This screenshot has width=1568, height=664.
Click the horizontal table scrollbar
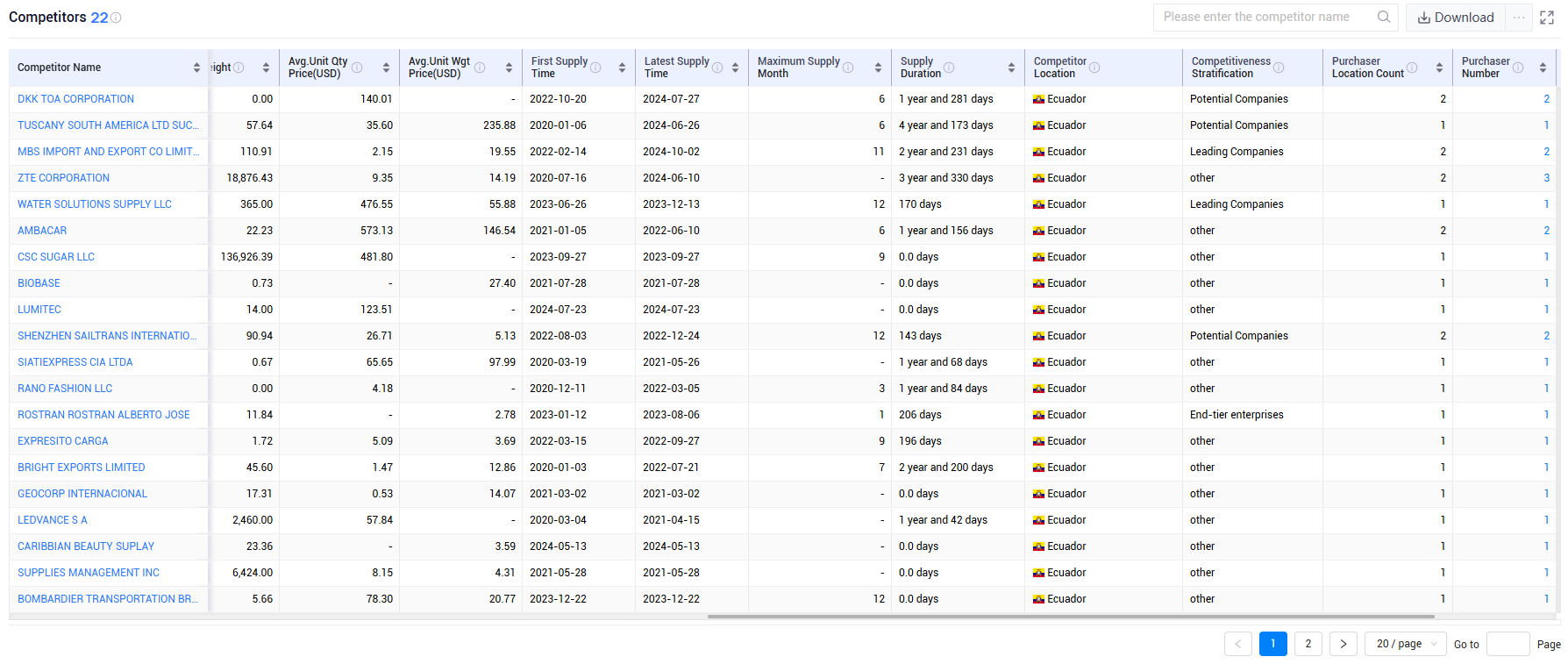click(x=1071, y=617)
